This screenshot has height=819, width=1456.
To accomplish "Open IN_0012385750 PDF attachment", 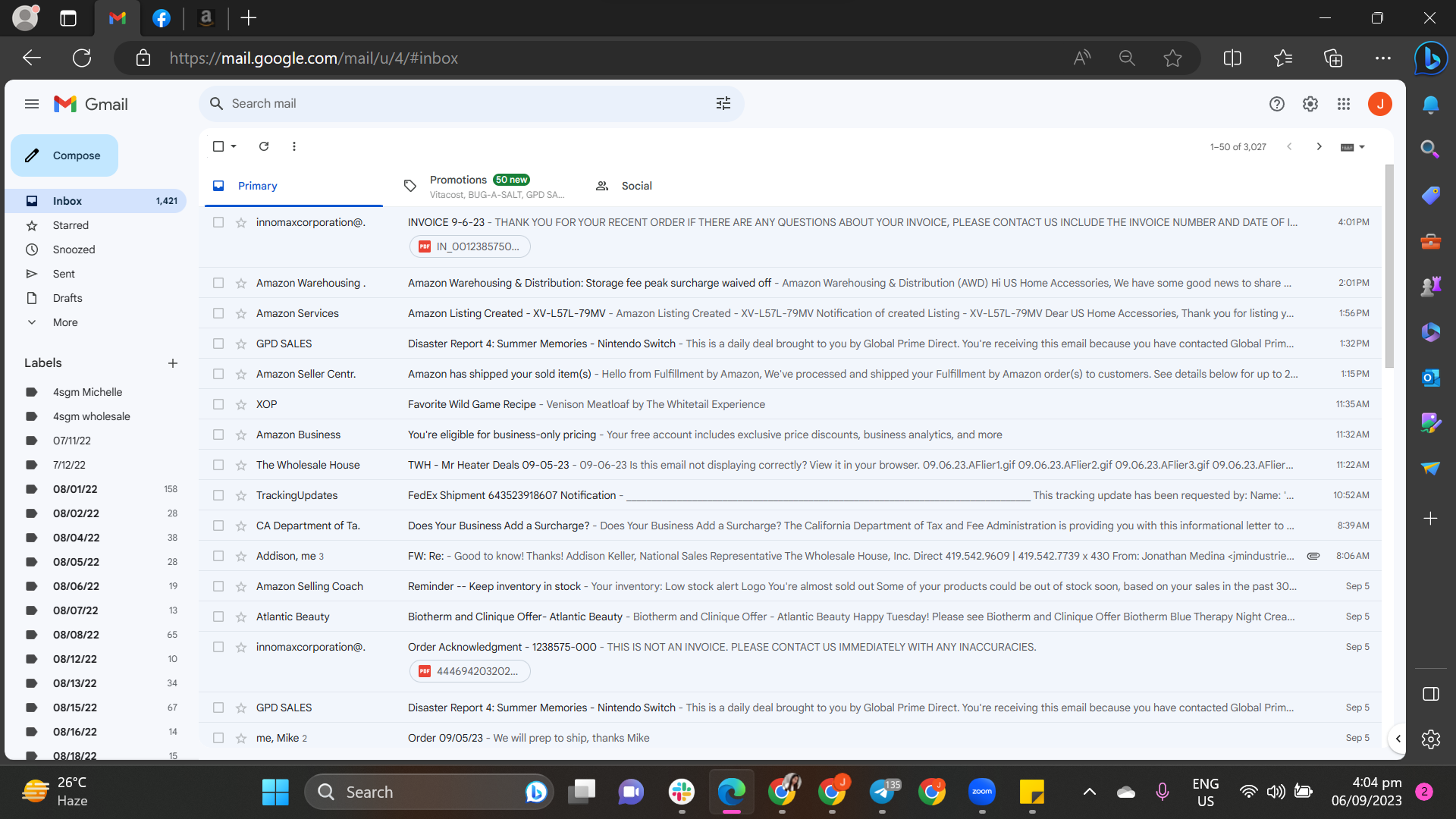I will [469, 246].
